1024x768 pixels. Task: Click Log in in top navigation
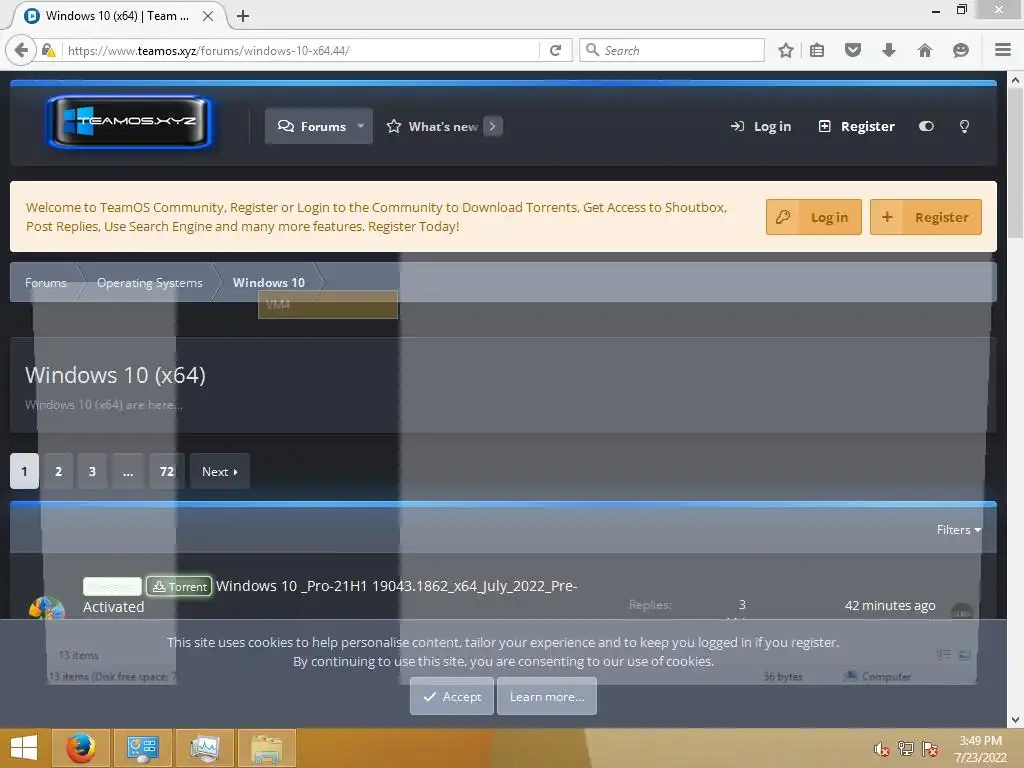pos(761,127)
